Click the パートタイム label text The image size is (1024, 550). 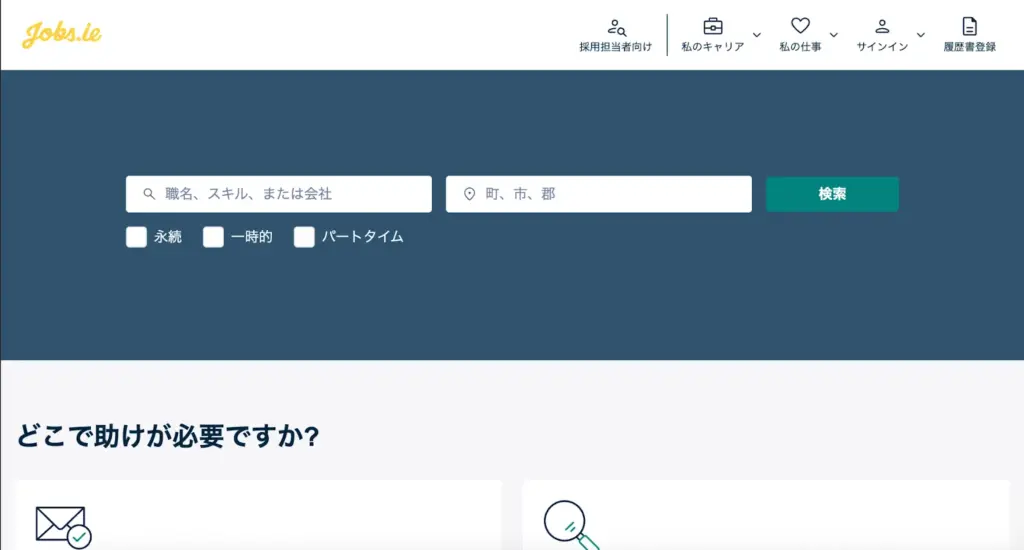point(362,237)
